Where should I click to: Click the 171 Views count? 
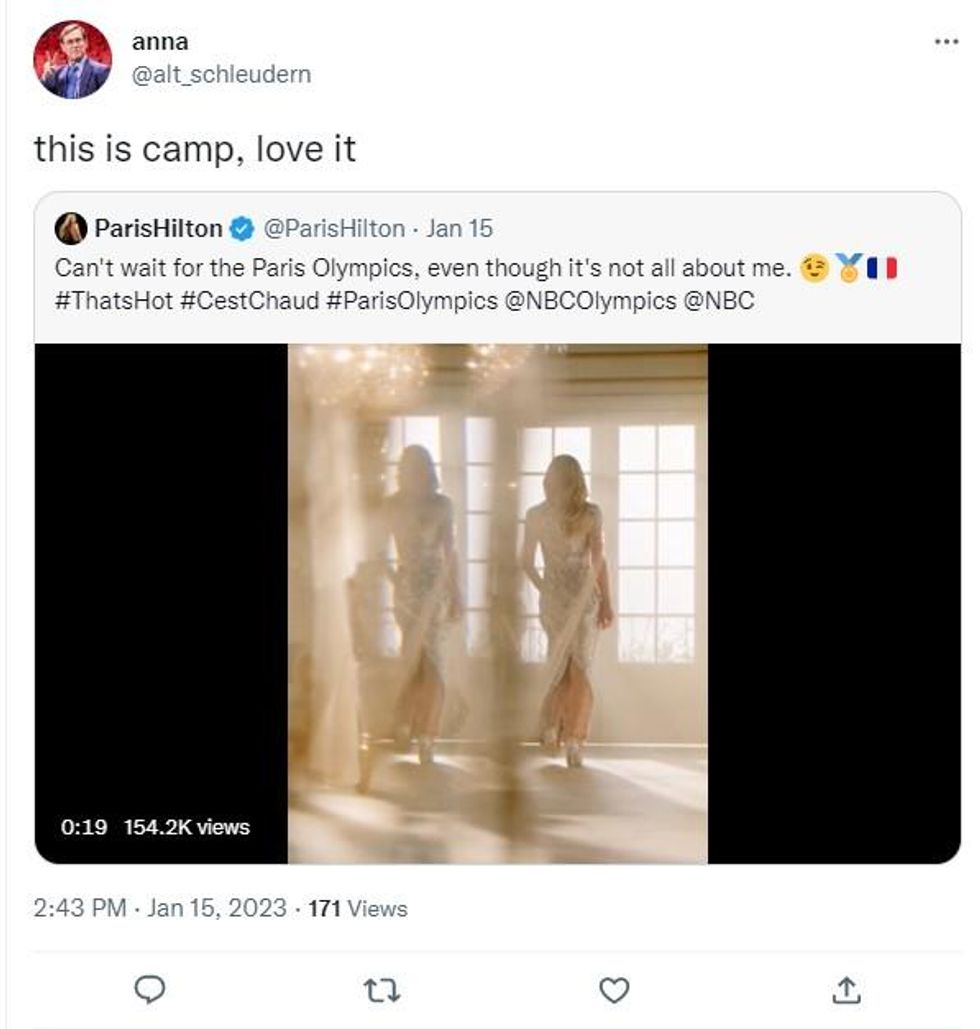tap(358, 909)
